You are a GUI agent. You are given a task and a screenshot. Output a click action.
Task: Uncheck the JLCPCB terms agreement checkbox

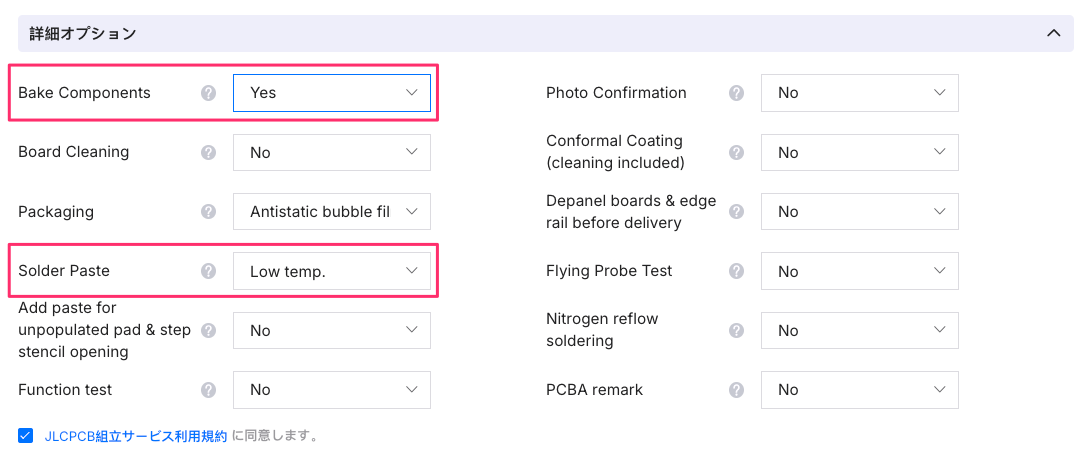click(x=26, y=436)
